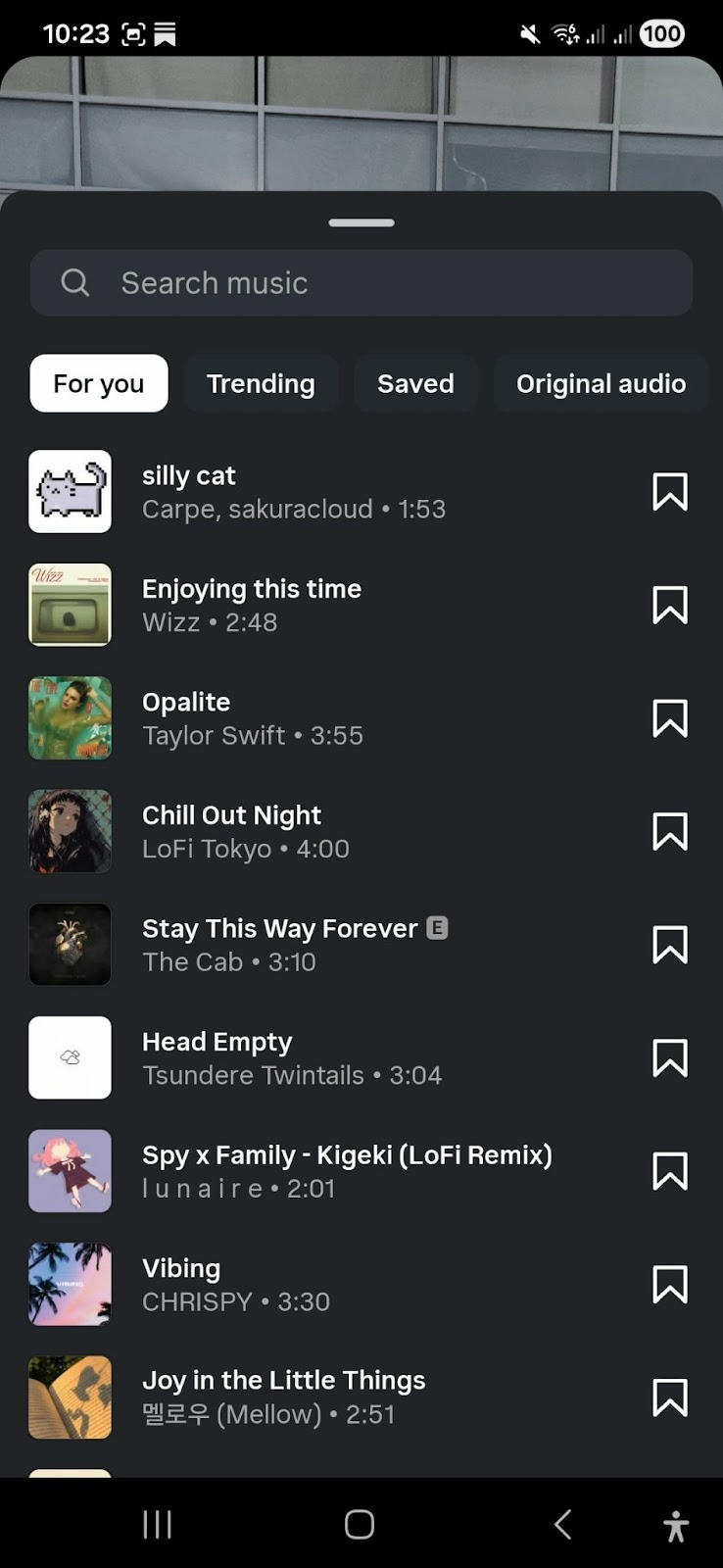
Task: Select the silly cat album thumbnail
Action: pyautogui.click(x=71, y=492)
